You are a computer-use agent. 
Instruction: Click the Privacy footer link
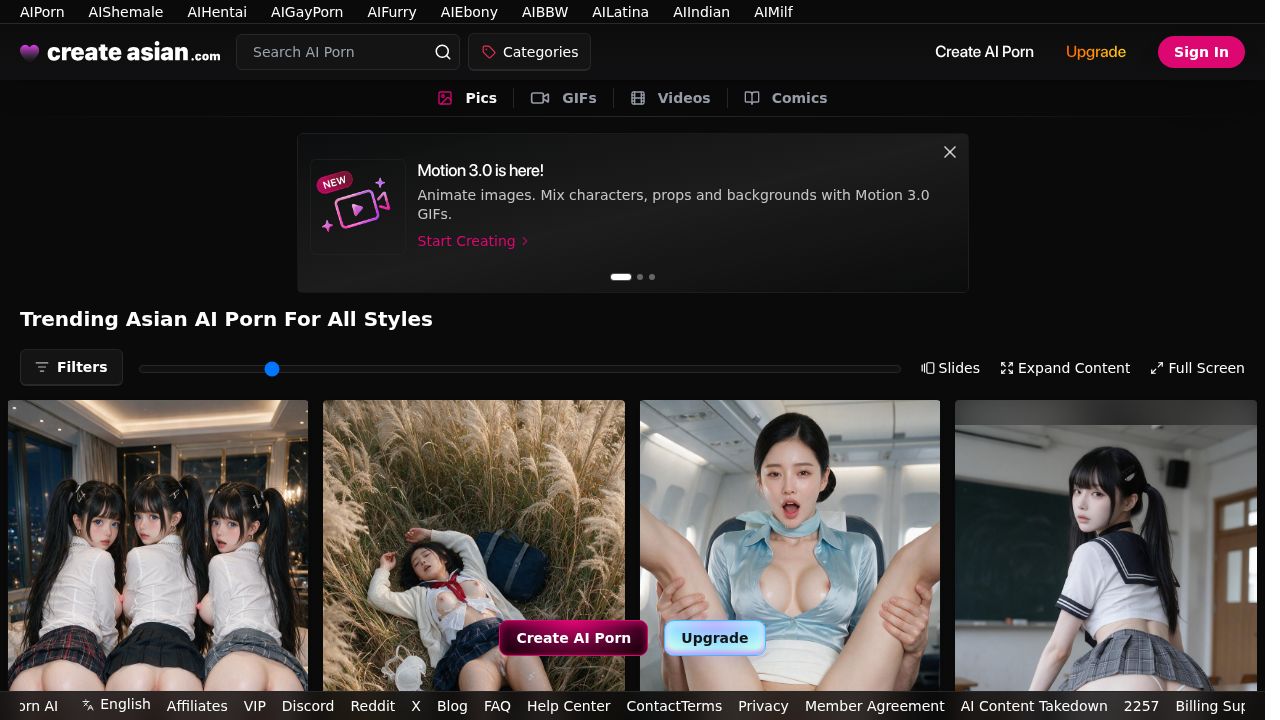click(x=763, y=706)
